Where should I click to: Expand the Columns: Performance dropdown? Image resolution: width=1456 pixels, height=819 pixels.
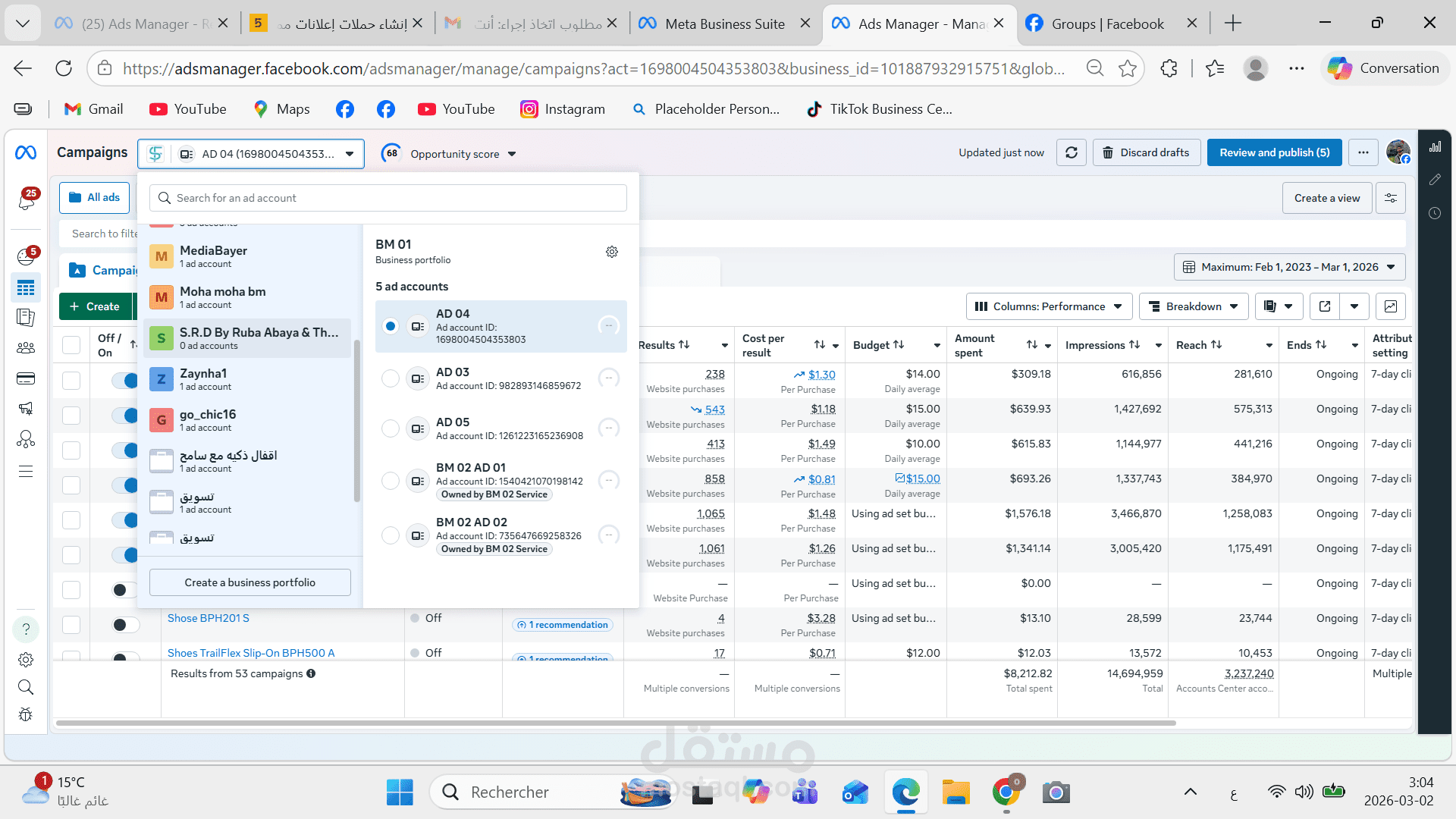pos(1049,306)
